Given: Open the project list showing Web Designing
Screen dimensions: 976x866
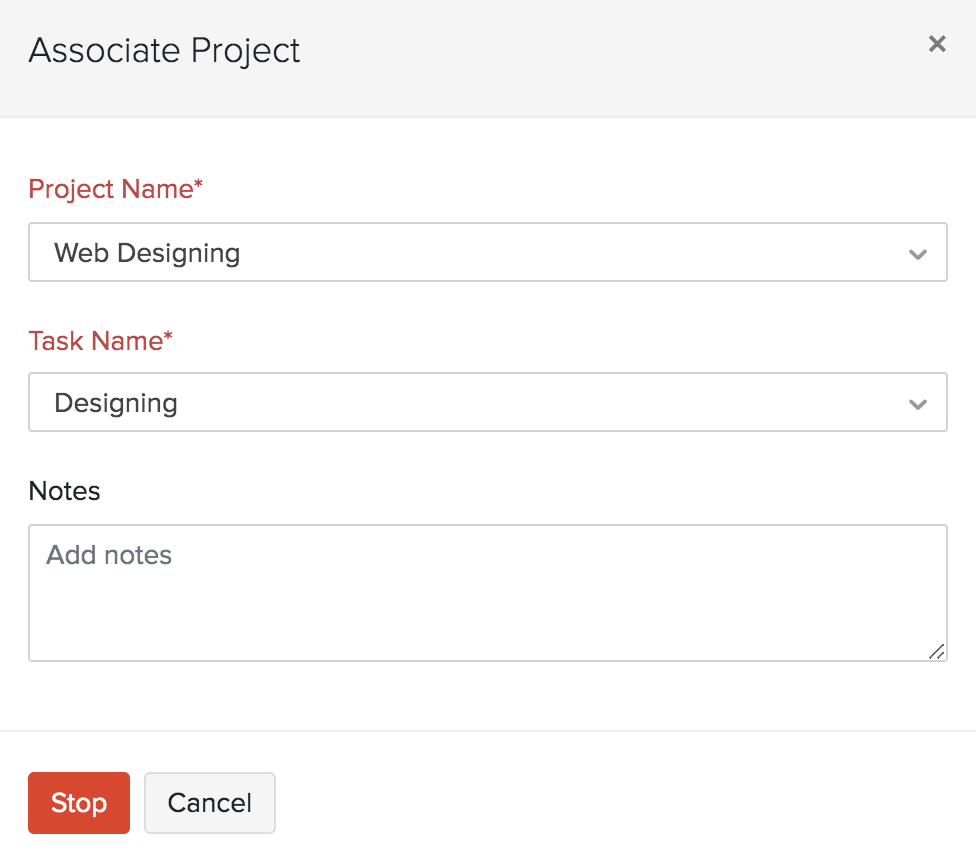Looking at the screenshot, I should point(488,252).
